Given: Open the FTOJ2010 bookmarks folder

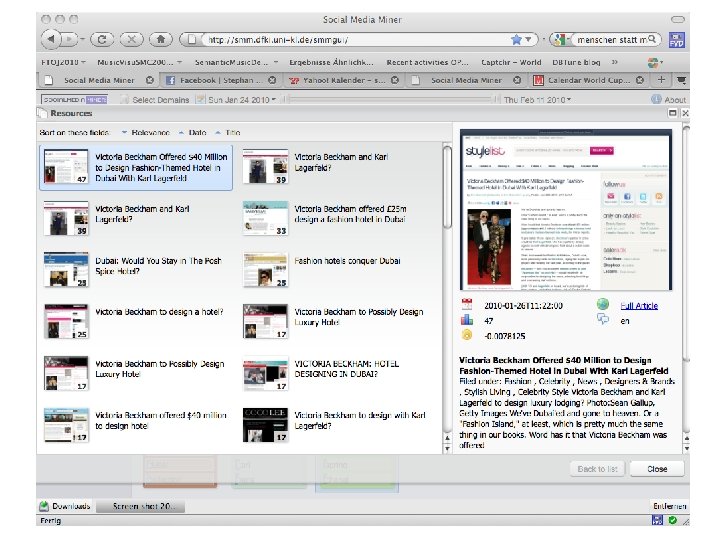Looking at the screenshot, I should click(x=63, y=62).
